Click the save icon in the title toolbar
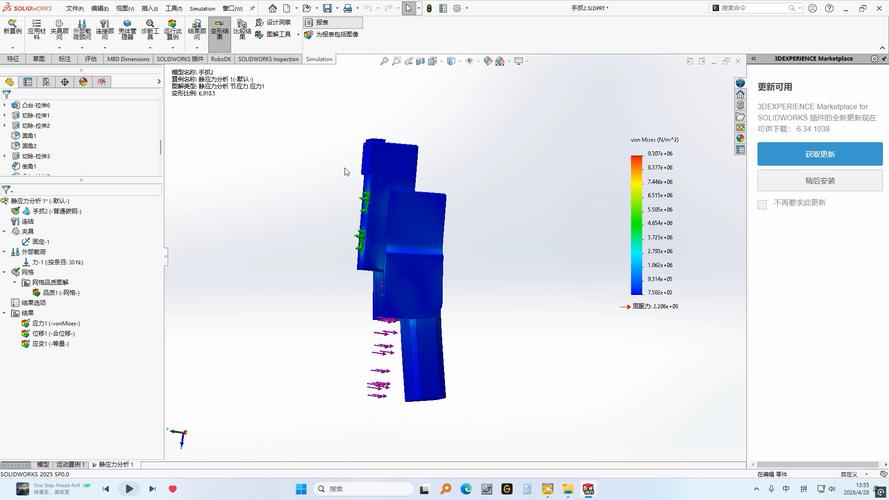Image resolution: width=889 pixels, height=500 pixels. (327, 9)
